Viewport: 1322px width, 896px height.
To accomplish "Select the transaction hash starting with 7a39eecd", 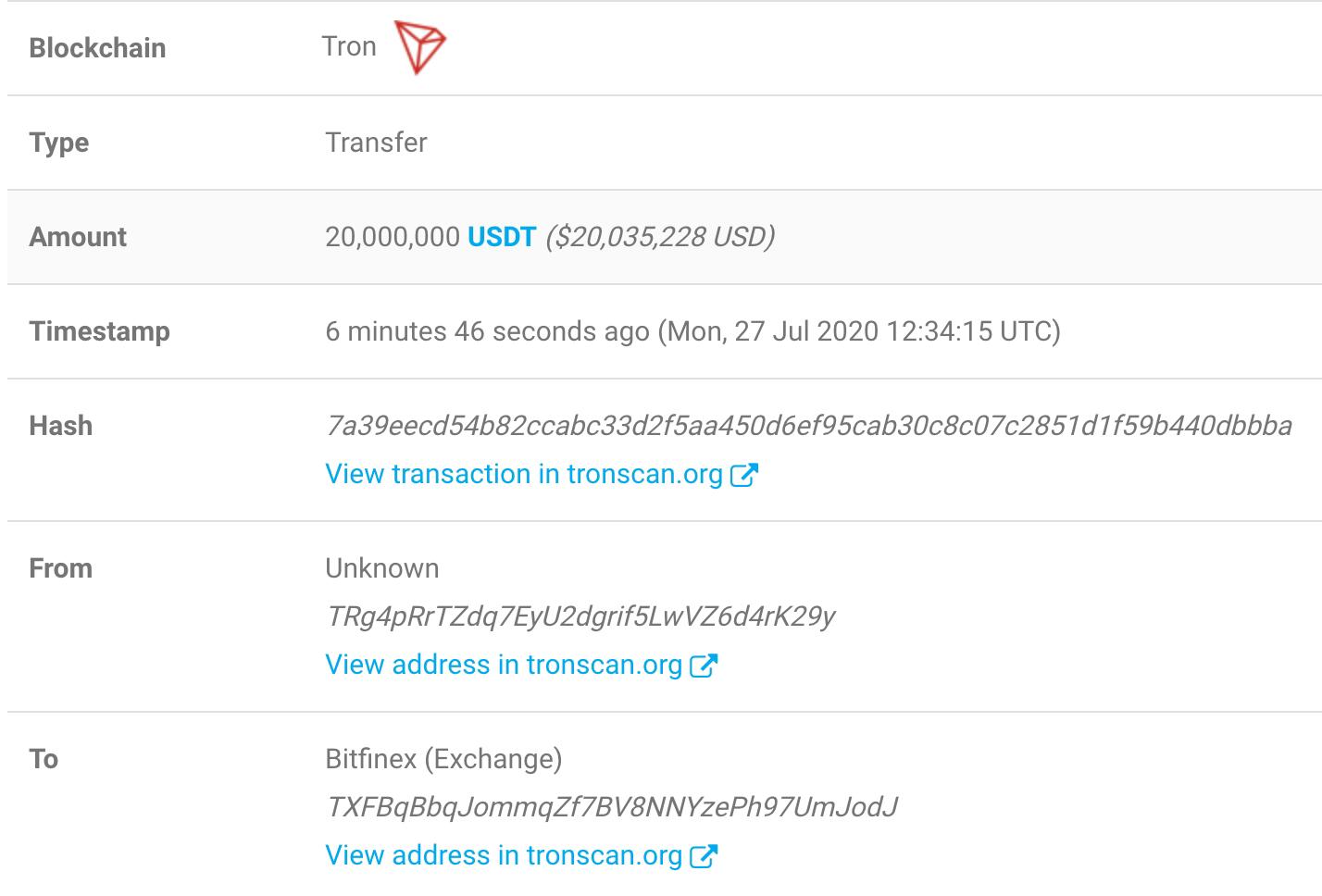I will click(810, 428).
